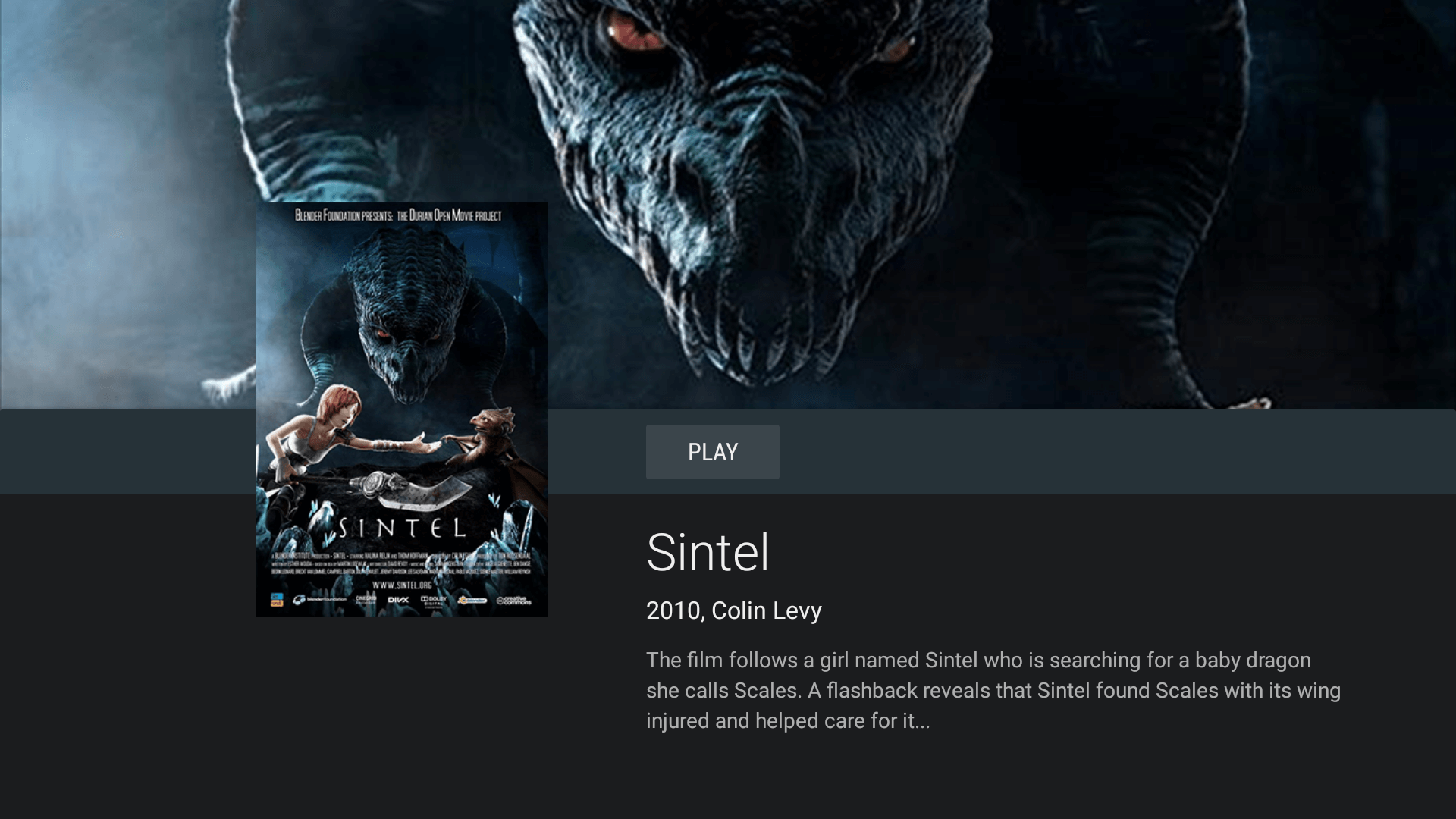Viewport: 1456px width, 819px height.
Task: Click the Dolby Digital logo on the poster
Action: coord(433,602)
